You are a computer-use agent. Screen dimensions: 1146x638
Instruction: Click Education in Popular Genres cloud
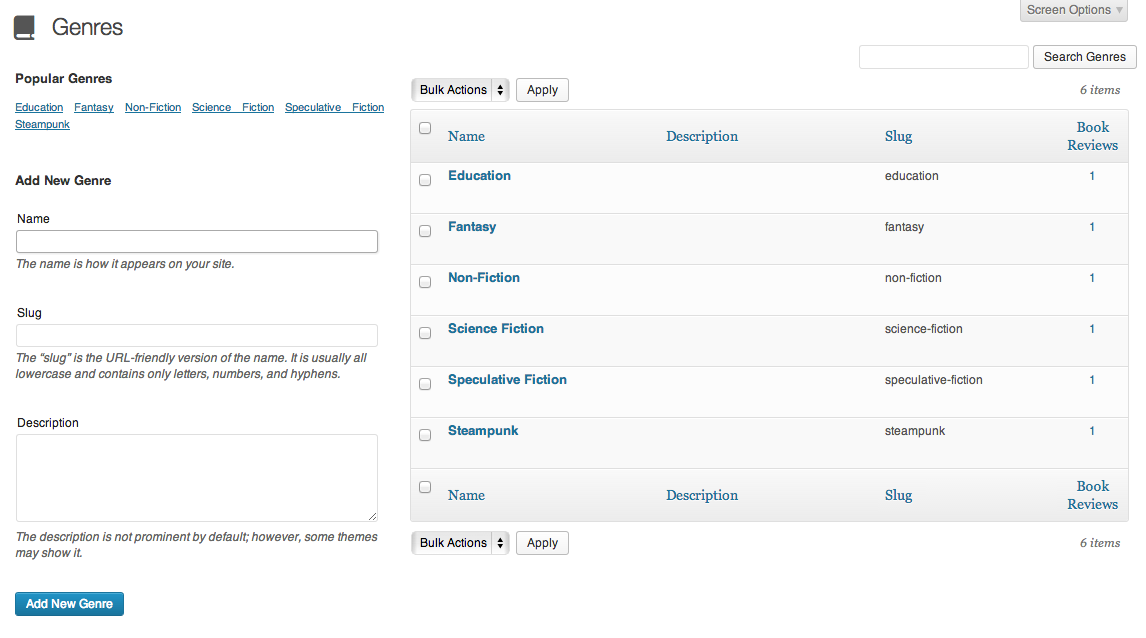(39, 107)
